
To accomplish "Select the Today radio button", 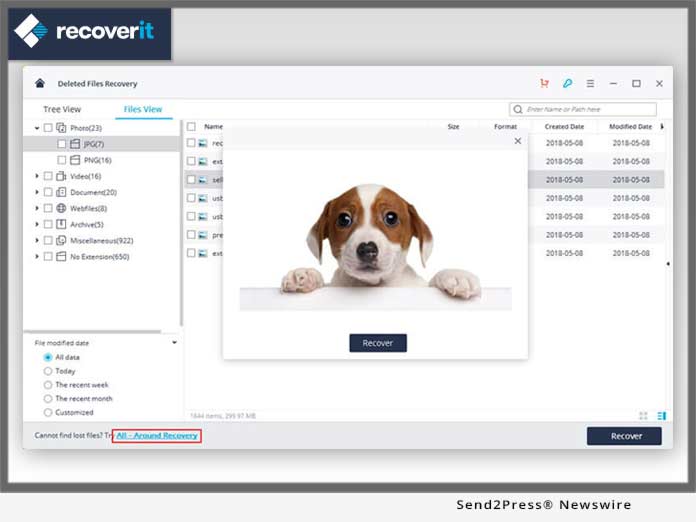I will [48, 371].
